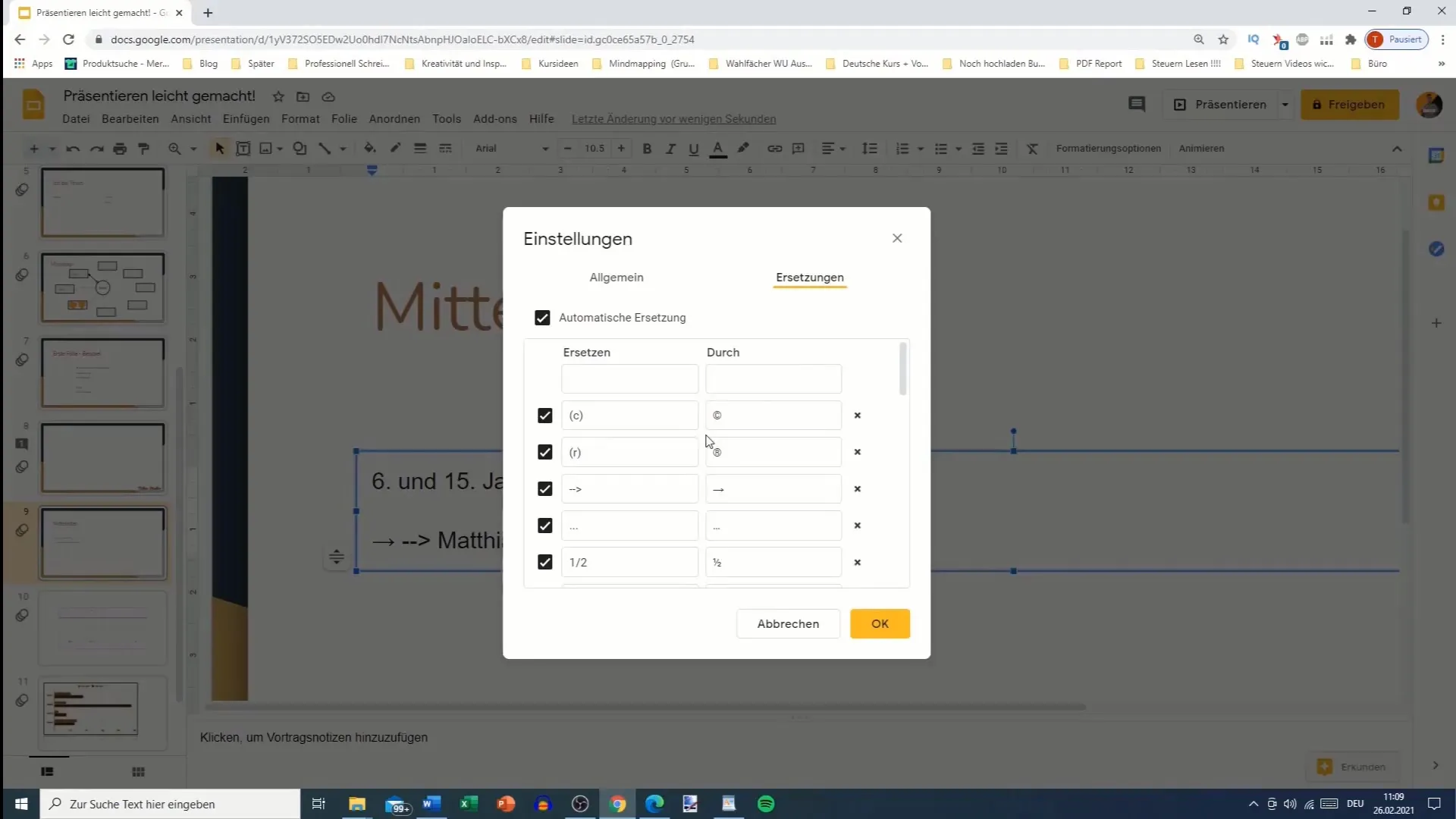This screenshot has width=1456, height=819.
Task: Click the Increase indent icon
Action: pos(1002,149)
